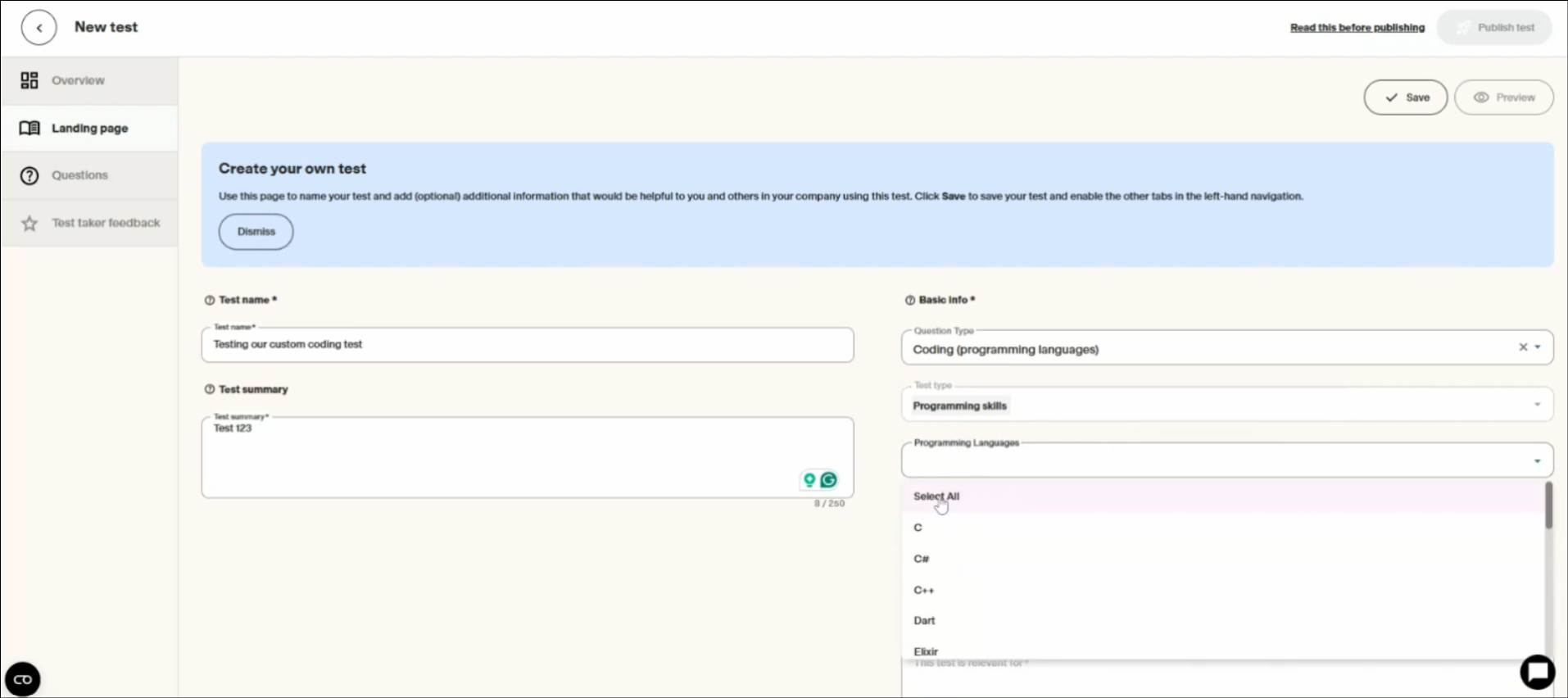Image resolution: width=1568 pixels, height=698 pixels.
Task: Open the Test type dropdown
Action: click(x=1537, y=405)
